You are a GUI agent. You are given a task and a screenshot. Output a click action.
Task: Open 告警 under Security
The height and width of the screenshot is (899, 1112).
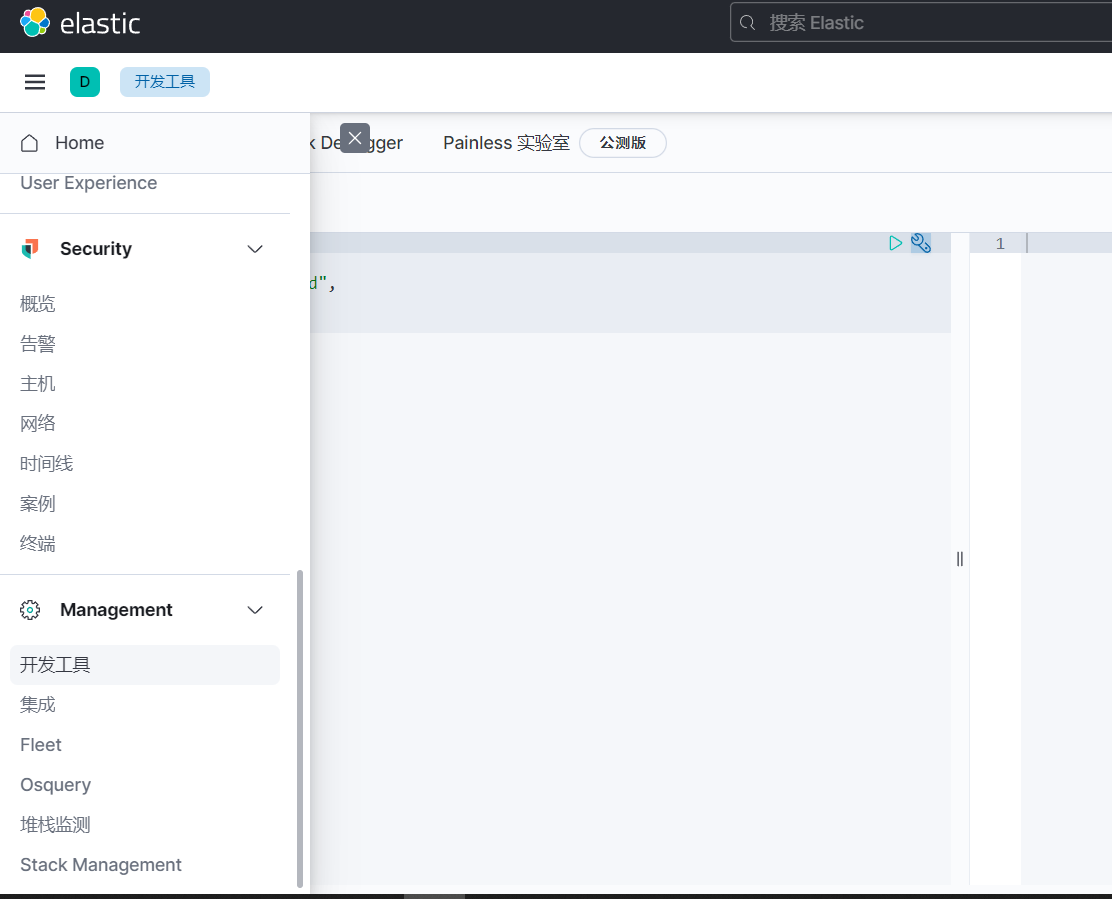(x=38, y=344)
